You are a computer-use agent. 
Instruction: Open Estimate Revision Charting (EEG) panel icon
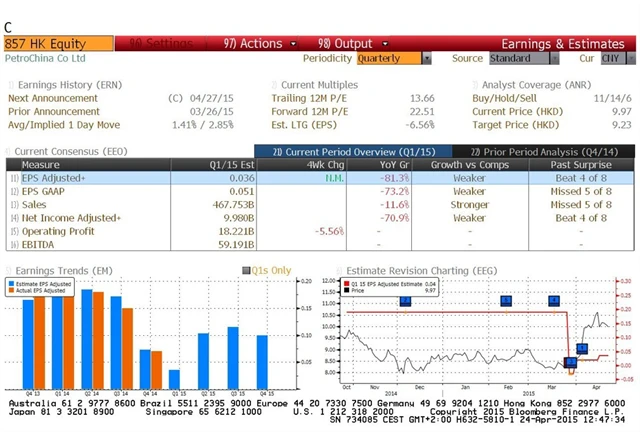click(x=338, y=271)
